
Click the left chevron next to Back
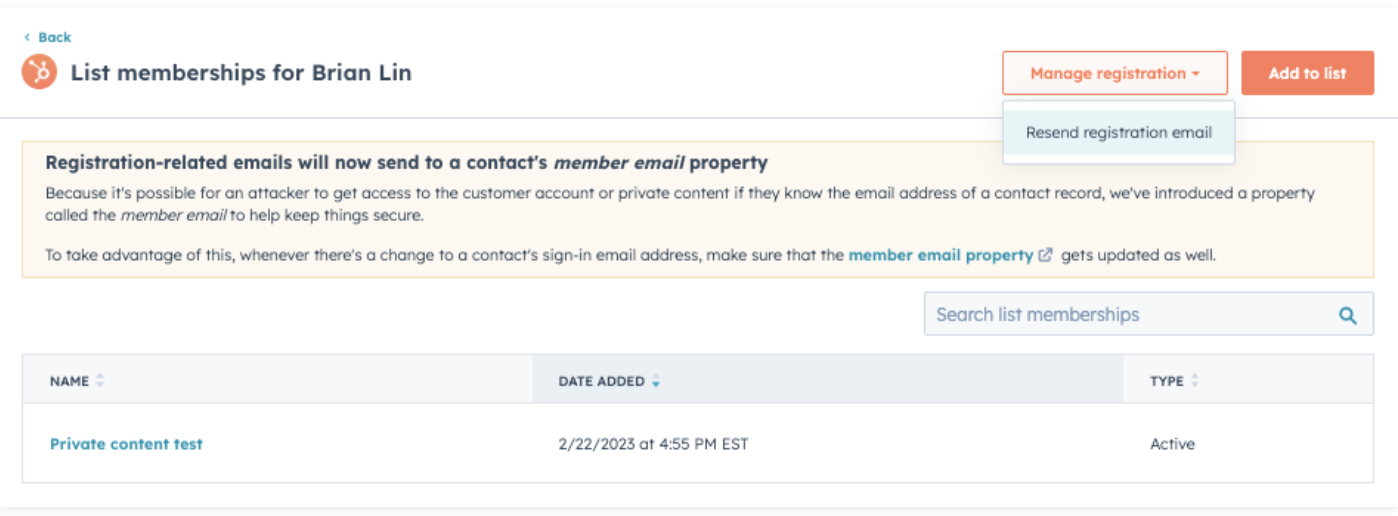pyautogui.click(x=27, y=37)
